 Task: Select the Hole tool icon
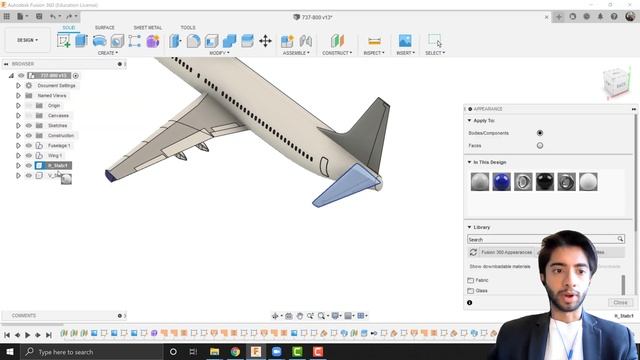click(x=117, y=41)
